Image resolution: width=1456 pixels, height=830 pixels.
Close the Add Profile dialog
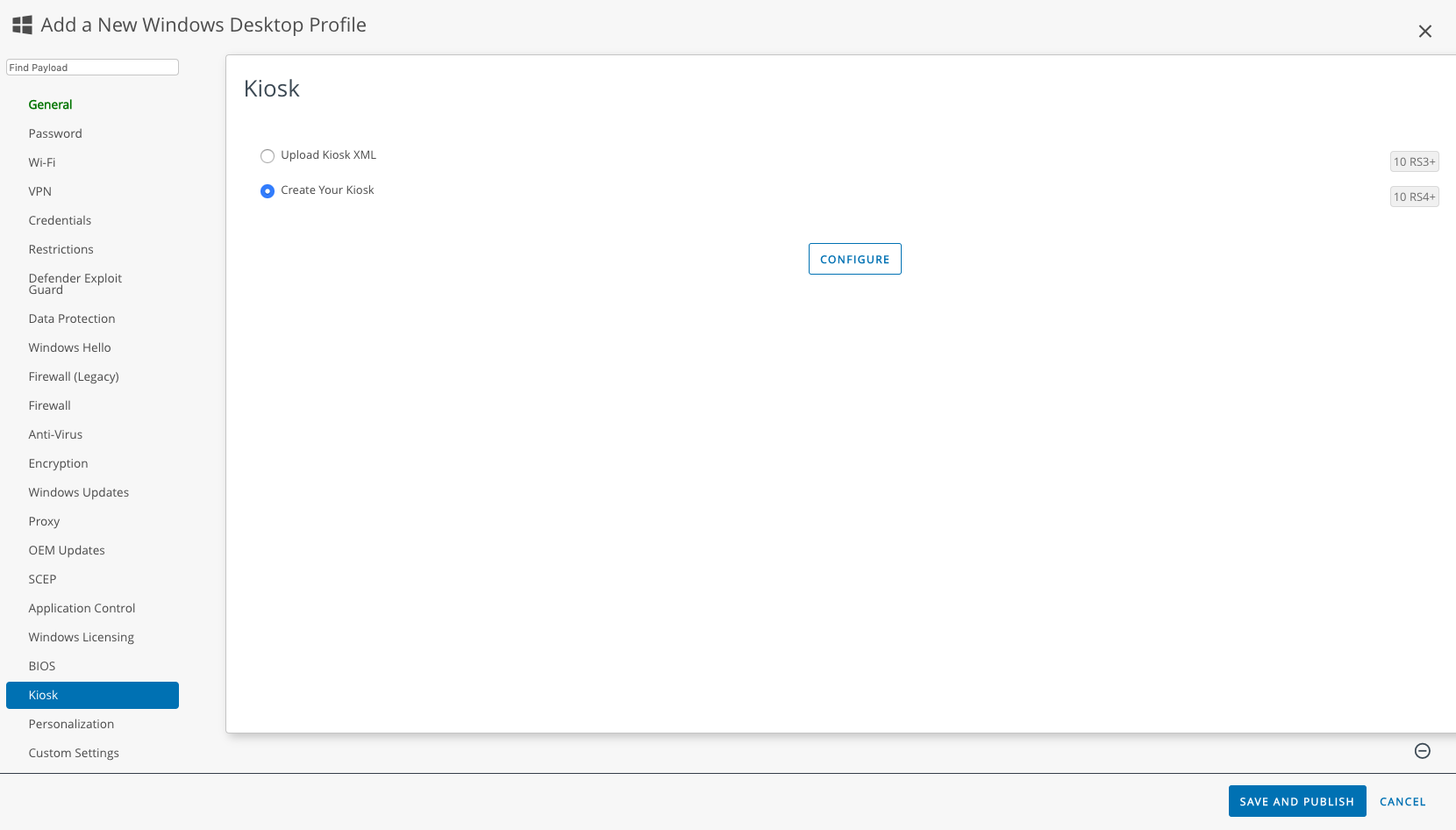point(1424,31)
